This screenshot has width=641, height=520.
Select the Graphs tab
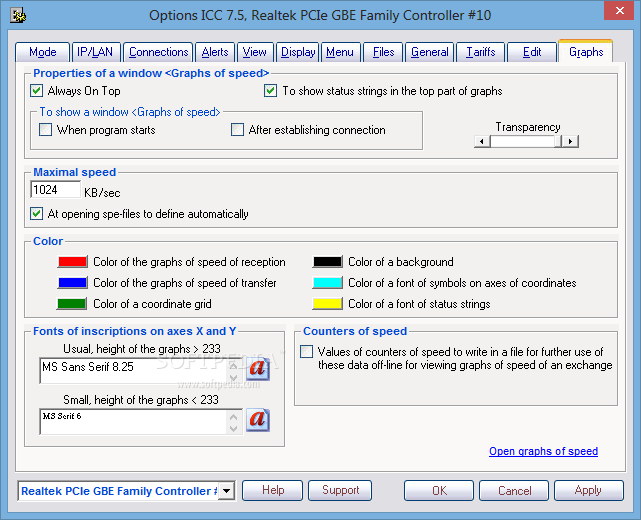click(x=586, y=52)
